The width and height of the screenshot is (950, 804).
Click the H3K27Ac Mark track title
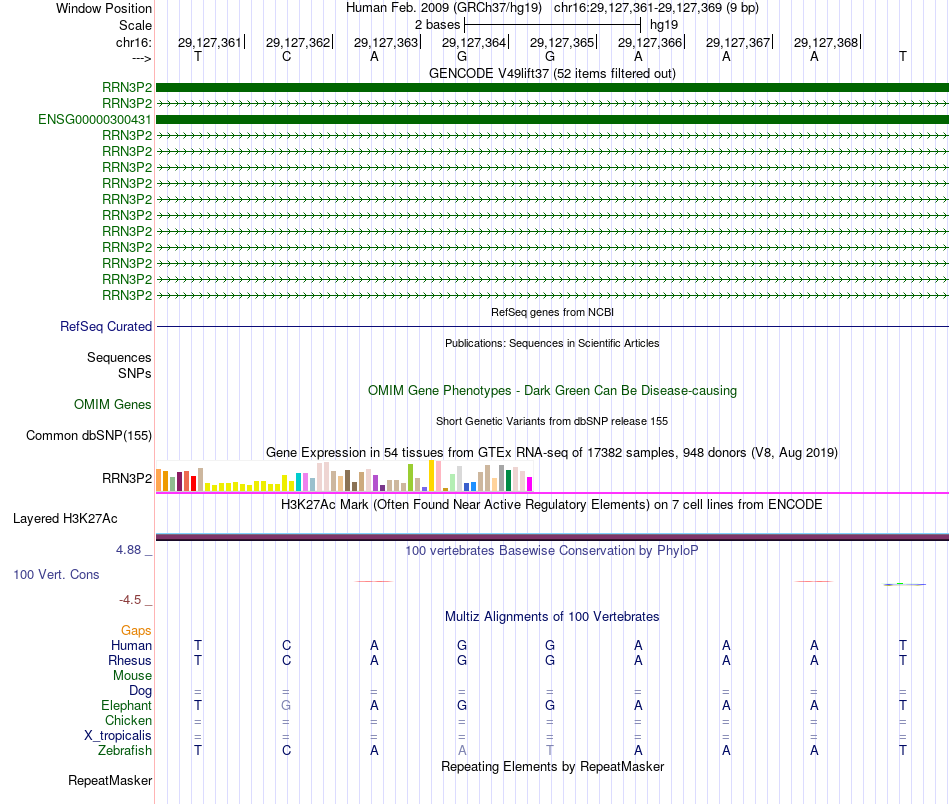point(551,505)
